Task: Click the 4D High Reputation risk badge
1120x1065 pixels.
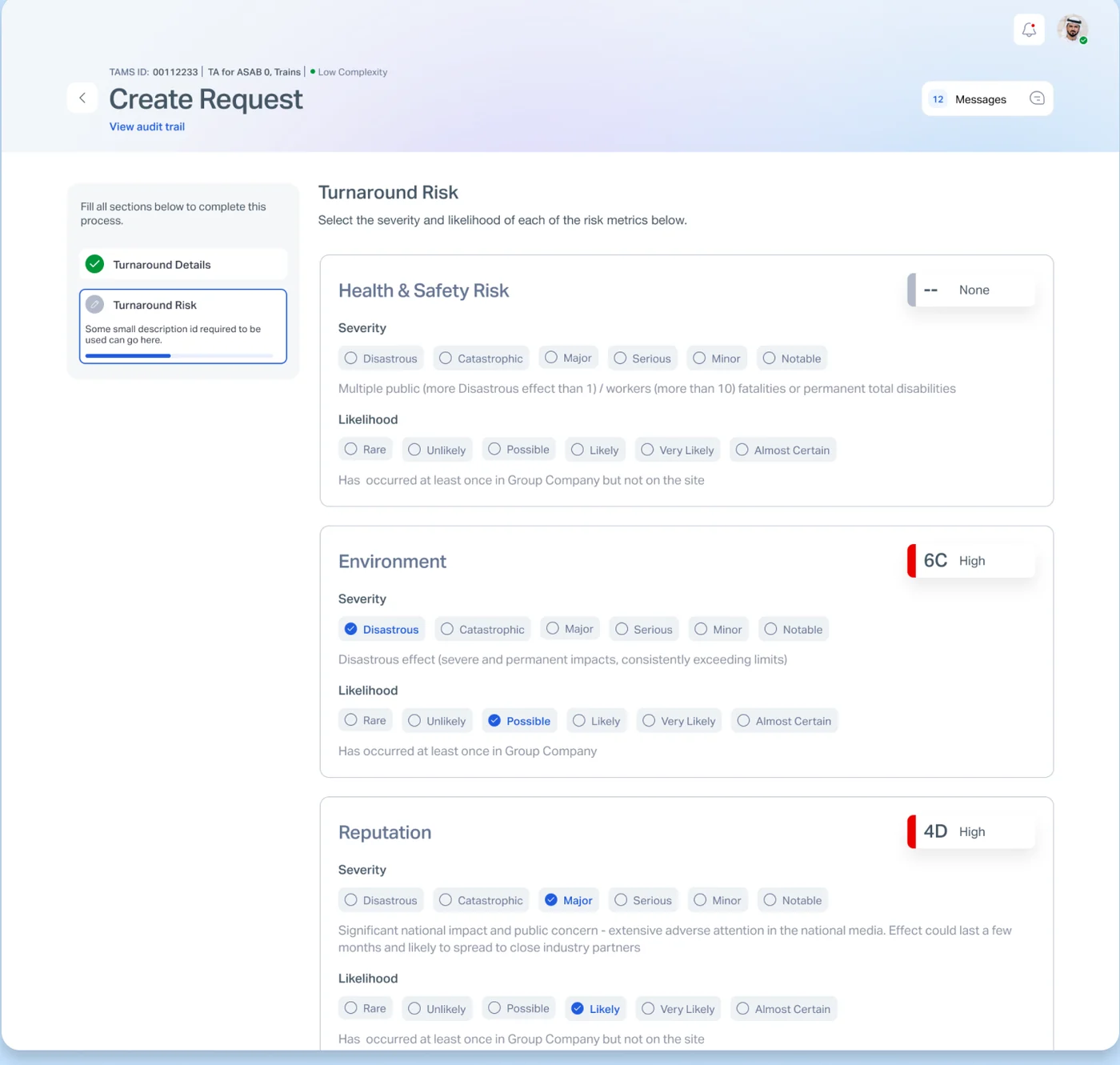Action: (x=971, y=831)
